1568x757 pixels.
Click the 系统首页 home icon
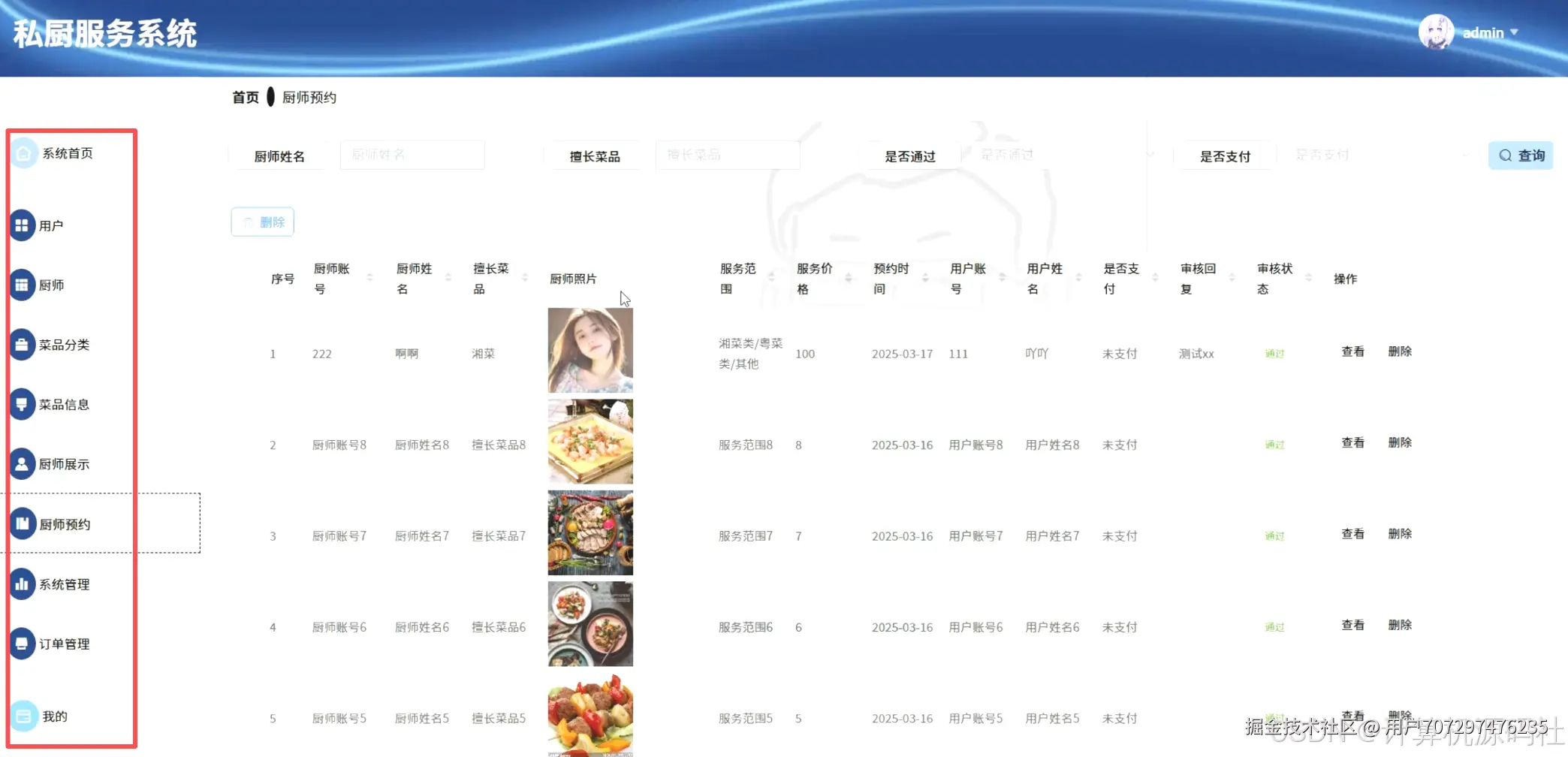pos(23,153)
